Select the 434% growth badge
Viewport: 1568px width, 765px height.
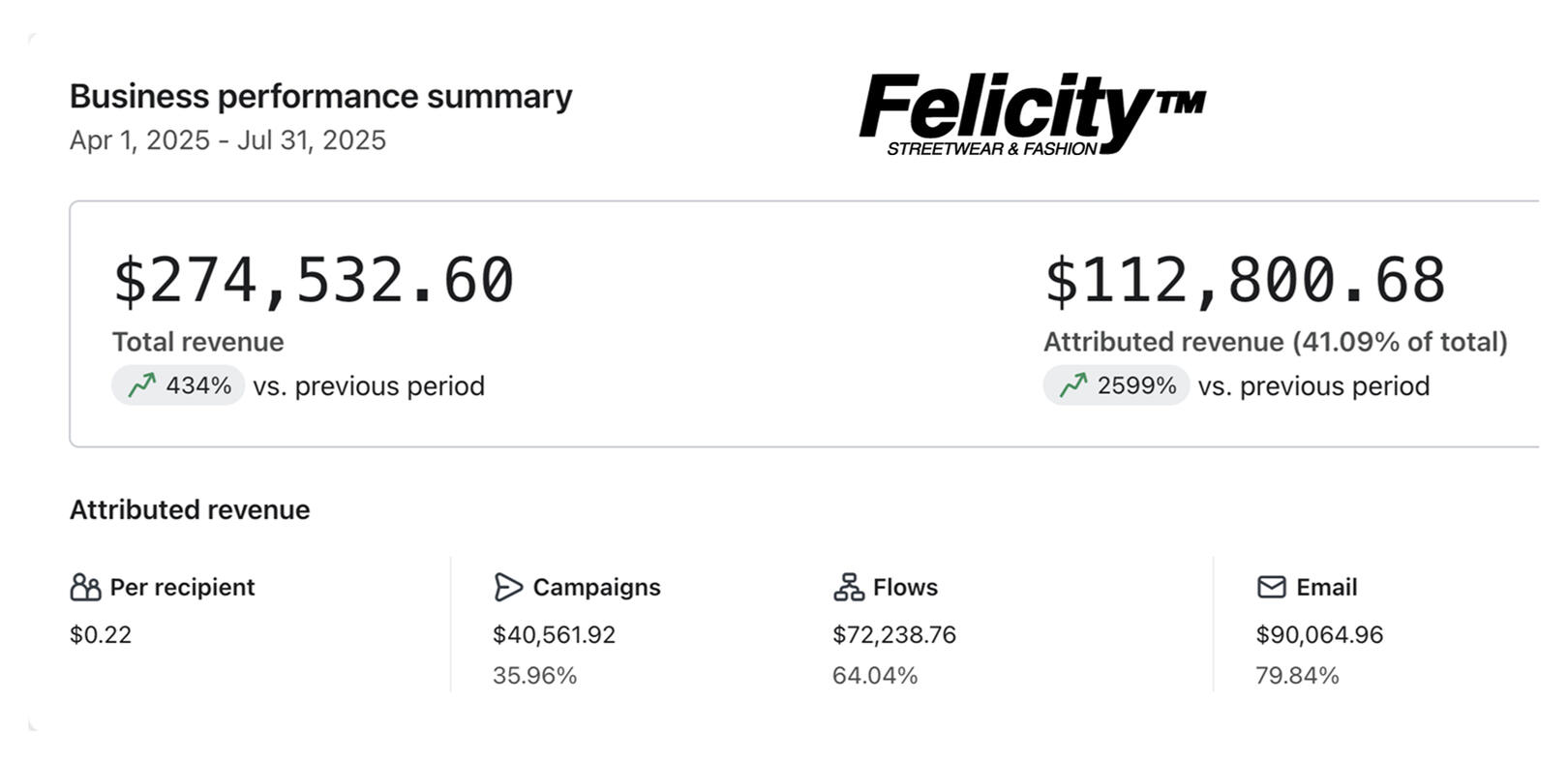(179, 385)
